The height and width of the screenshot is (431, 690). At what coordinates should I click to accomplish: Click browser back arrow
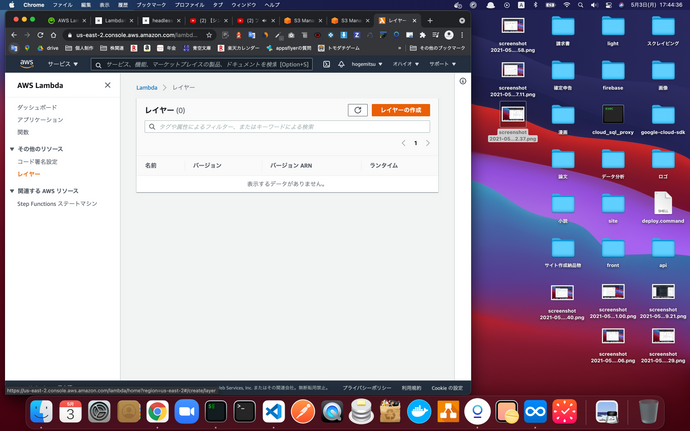point(14,35)
